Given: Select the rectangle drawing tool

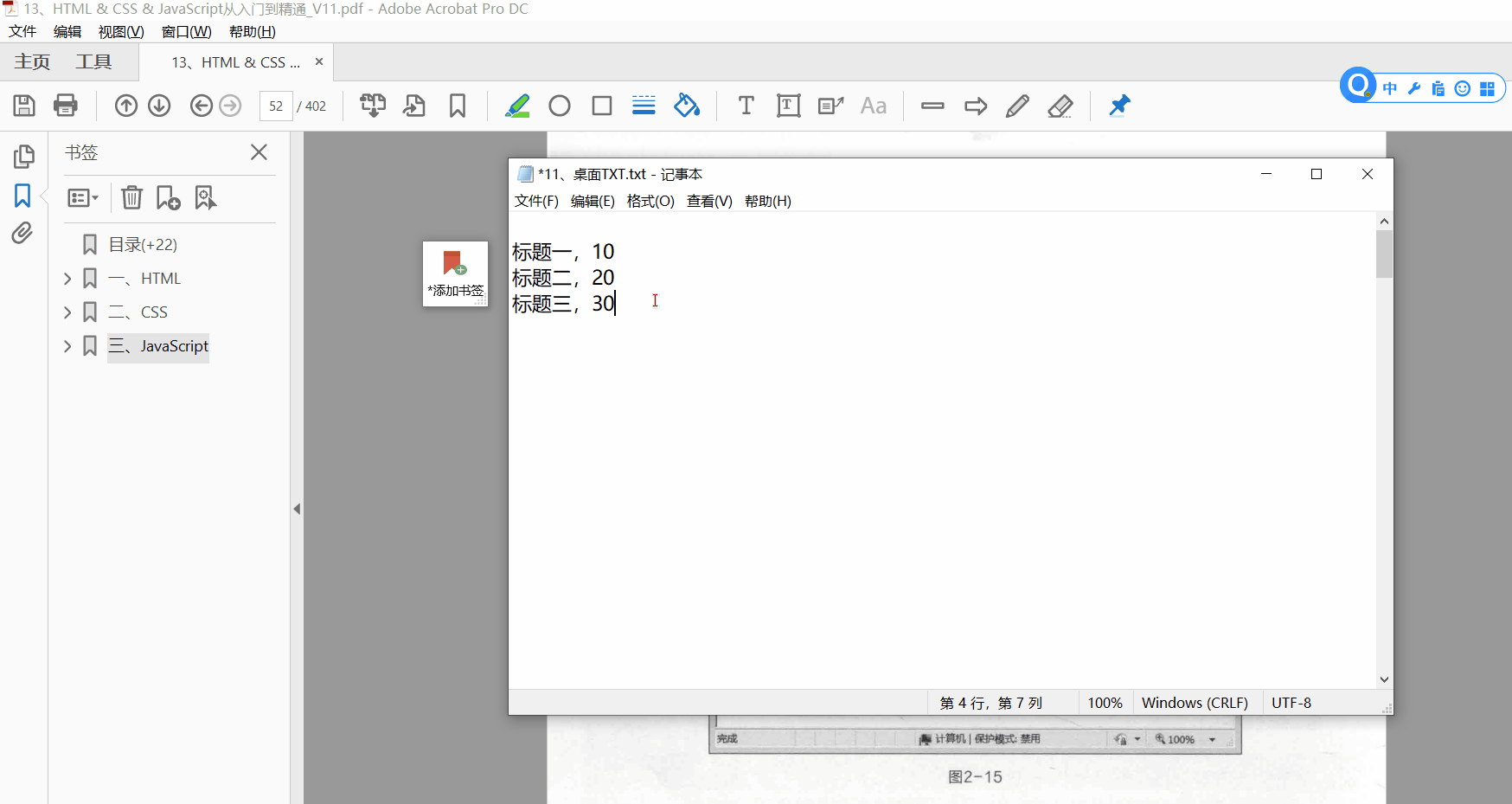Looking at the screenshot, I should coord(602,106).
